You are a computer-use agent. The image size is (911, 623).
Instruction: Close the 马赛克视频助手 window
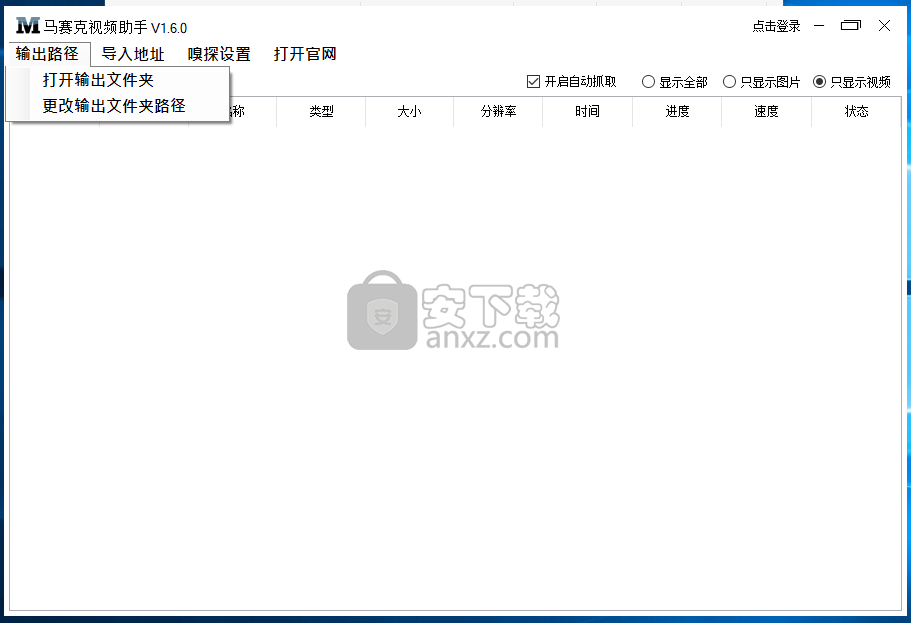[x=884, y=26]
